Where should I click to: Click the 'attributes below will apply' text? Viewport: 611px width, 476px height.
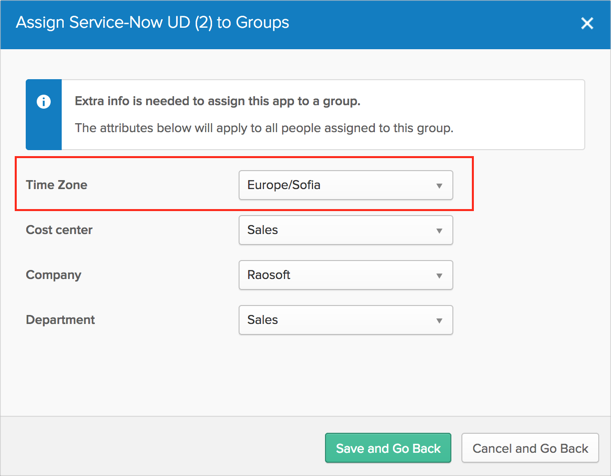264,128
